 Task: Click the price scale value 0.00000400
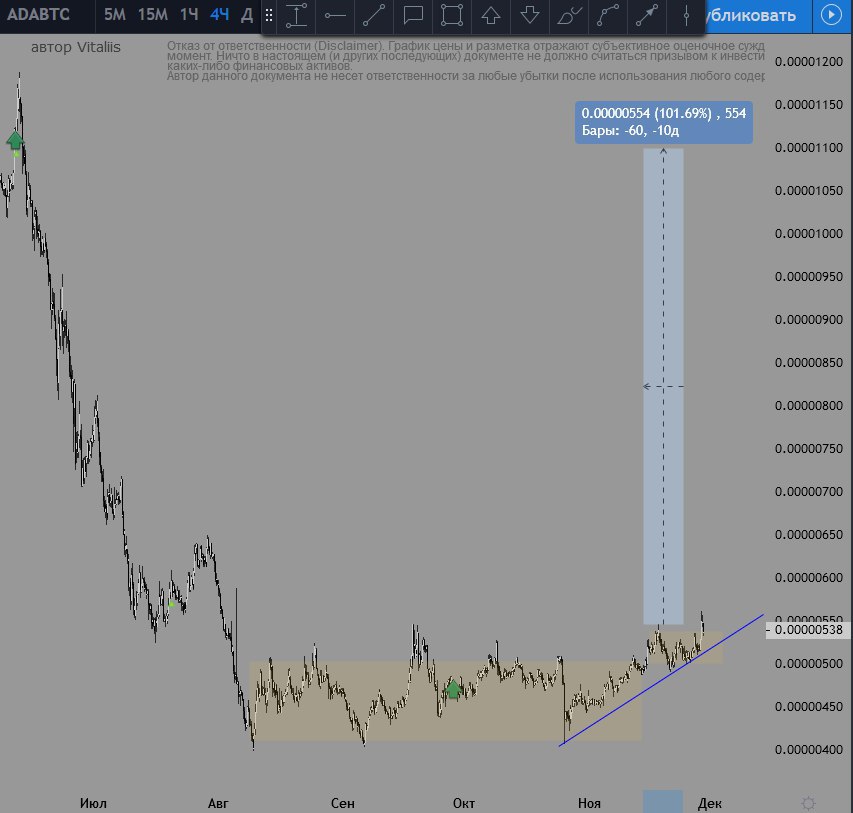click(x=808, y=749)
